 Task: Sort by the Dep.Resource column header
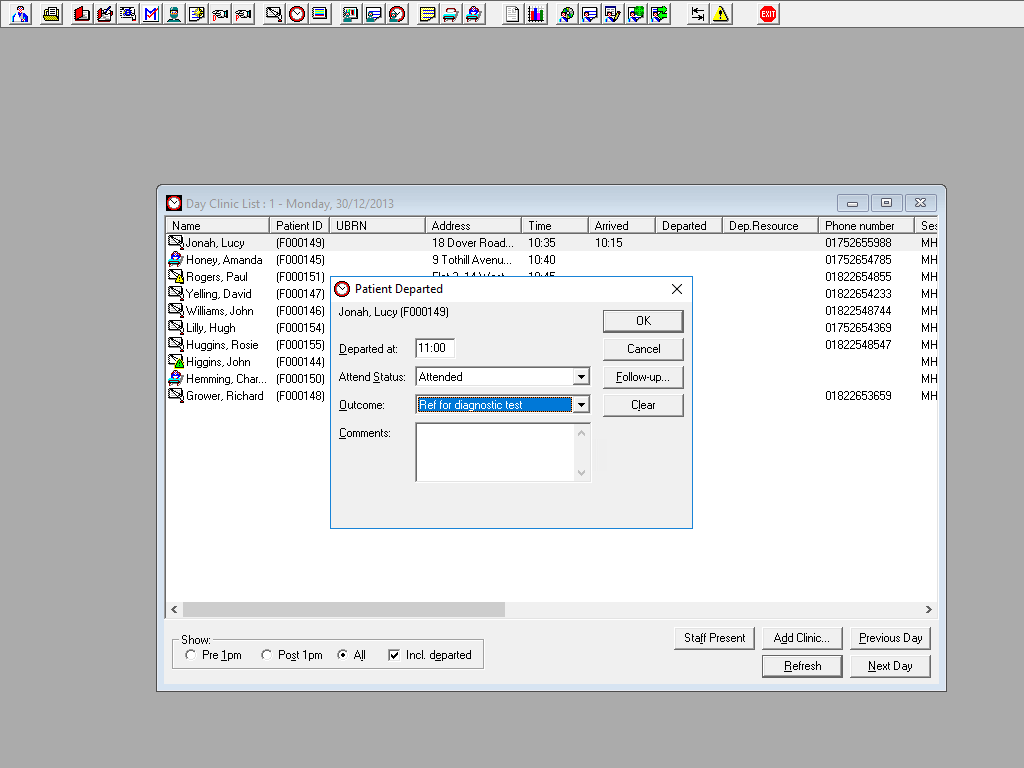[770, 225]
